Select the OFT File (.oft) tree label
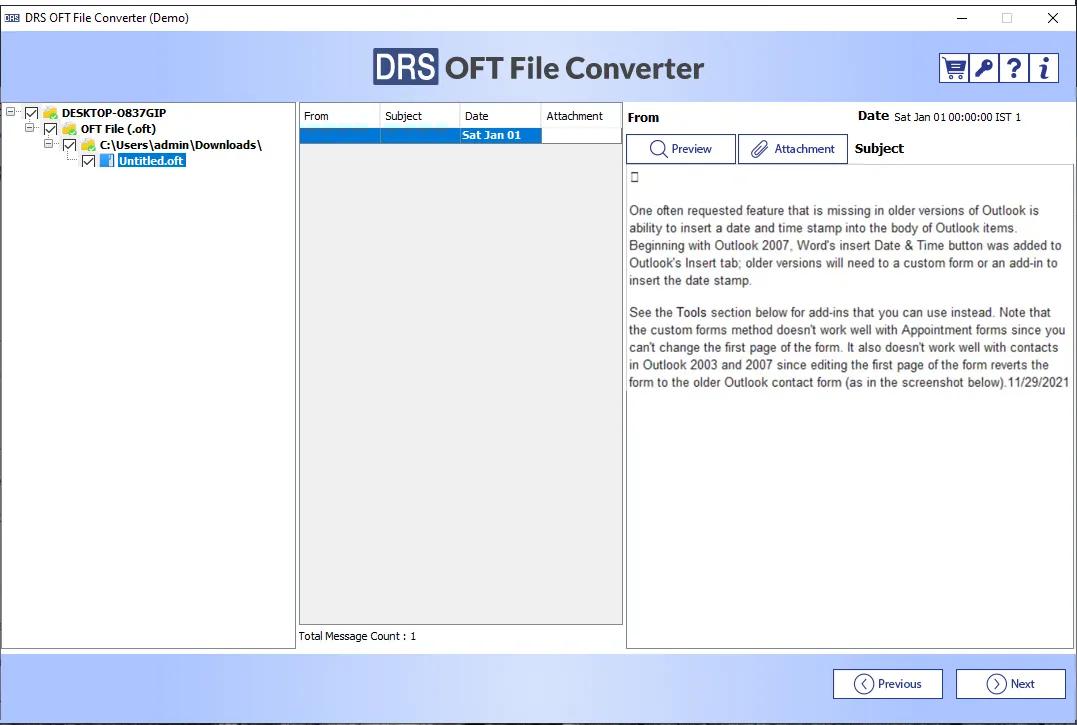1077x725 pixels. pyautogui.click(x=118, y=129)
